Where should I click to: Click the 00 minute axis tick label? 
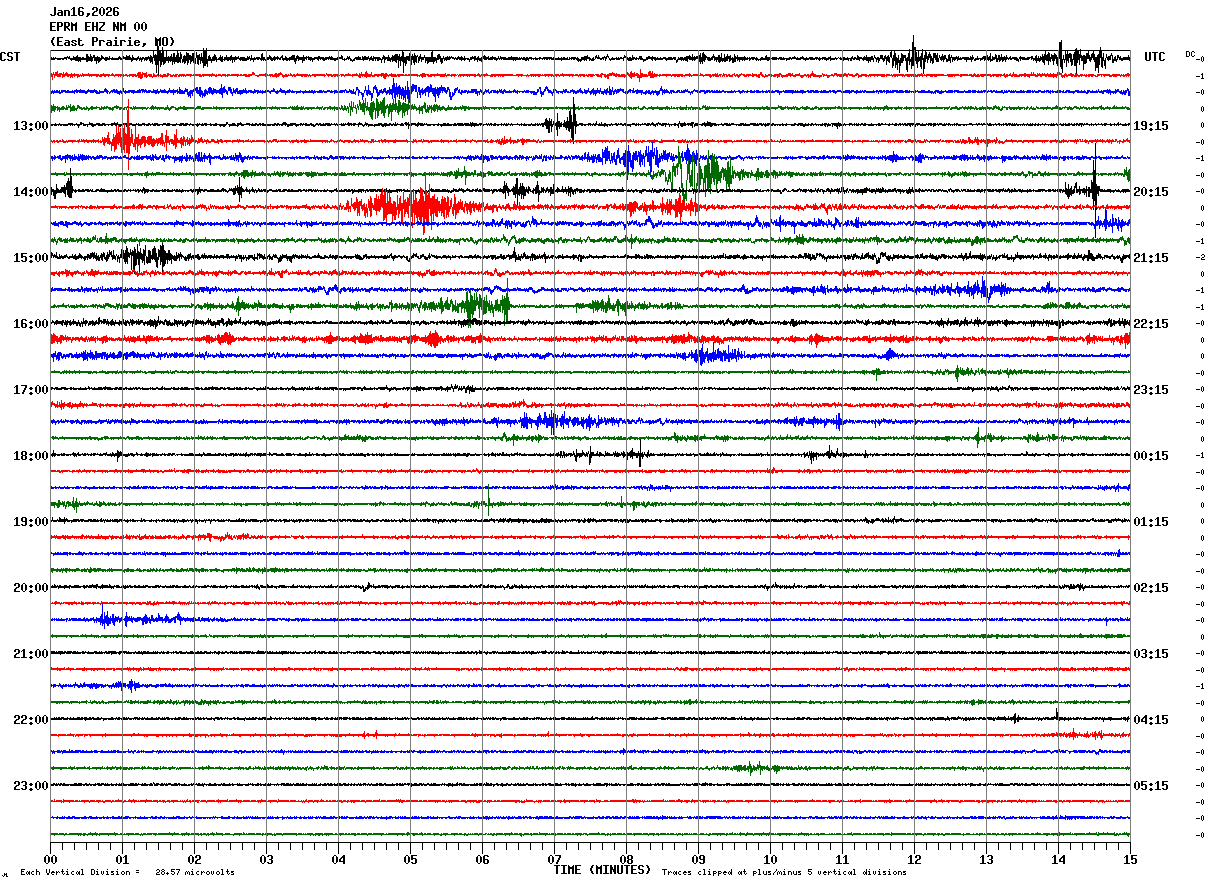tap(51, 859)
